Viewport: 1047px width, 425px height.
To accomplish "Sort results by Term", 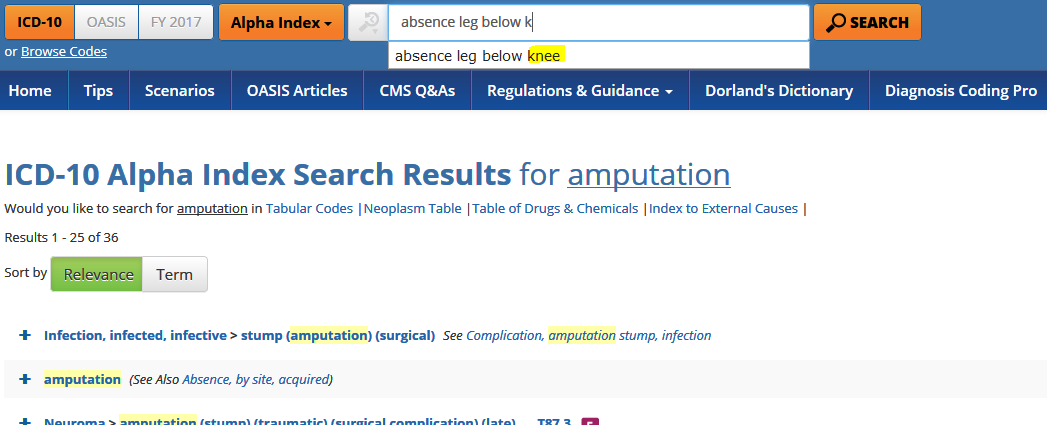I will pyautogui.click(x=174, y=274).
